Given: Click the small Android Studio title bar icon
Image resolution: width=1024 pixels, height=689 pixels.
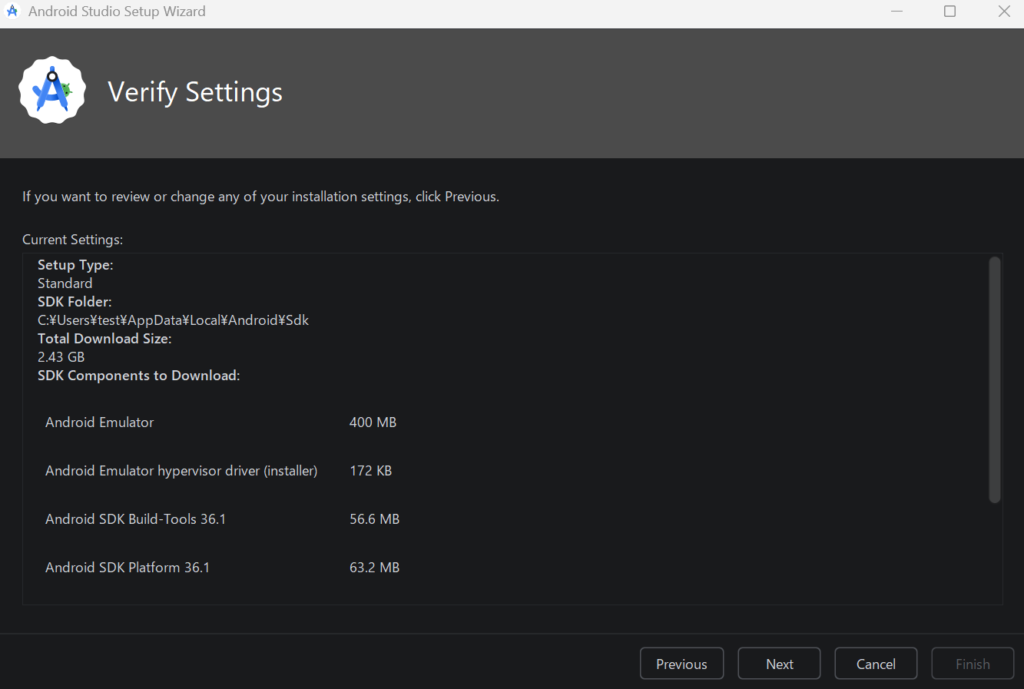Looking at the screenshot, I should [13, 12].
